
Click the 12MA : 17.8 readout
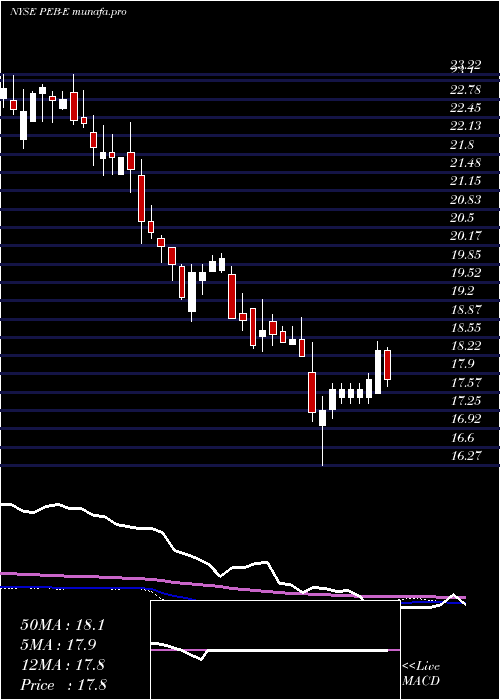point(62,665)
